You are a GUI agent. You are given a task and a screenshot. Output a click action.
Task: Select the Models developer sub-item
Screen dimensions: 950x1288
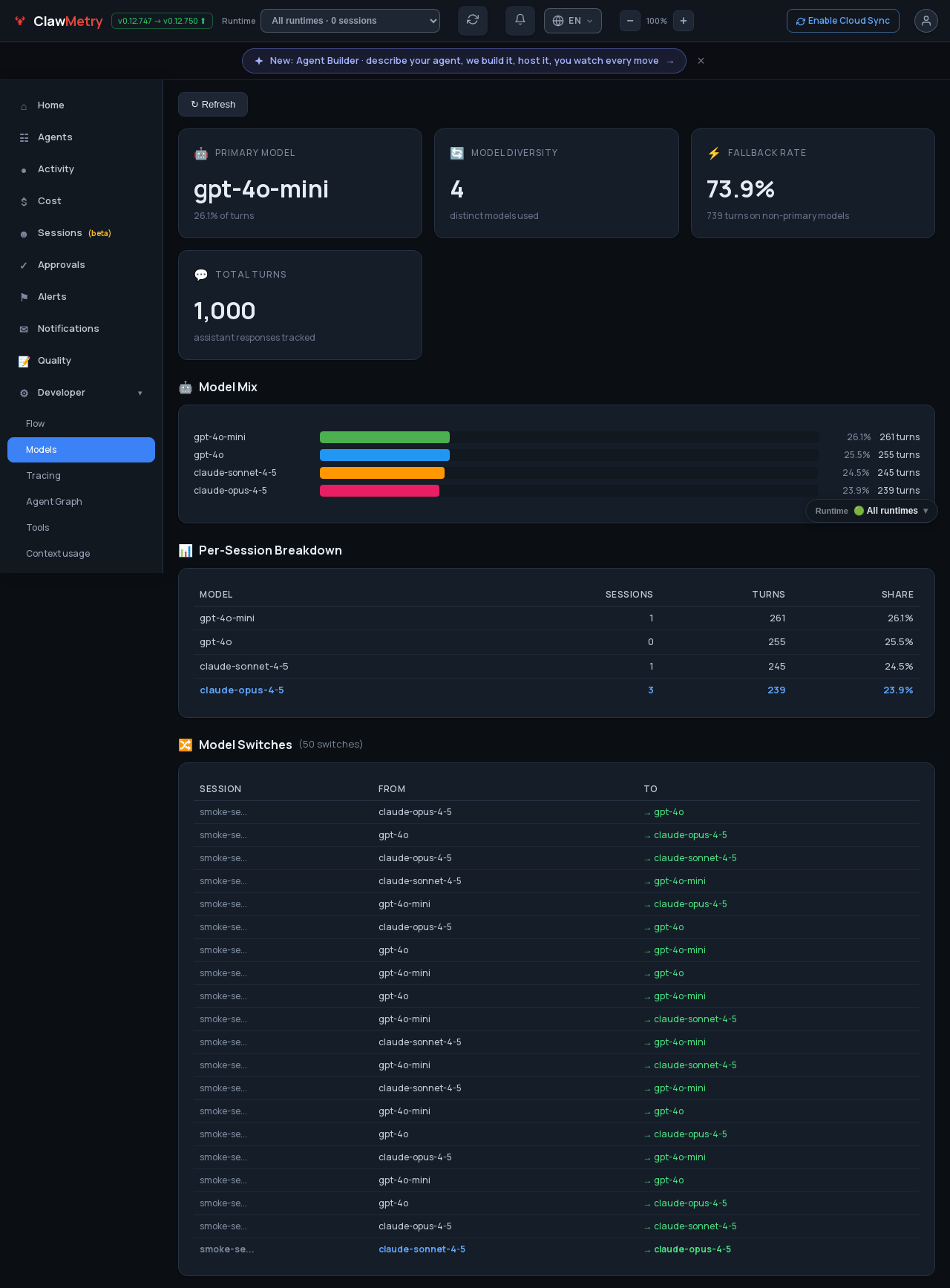point(82,450)
